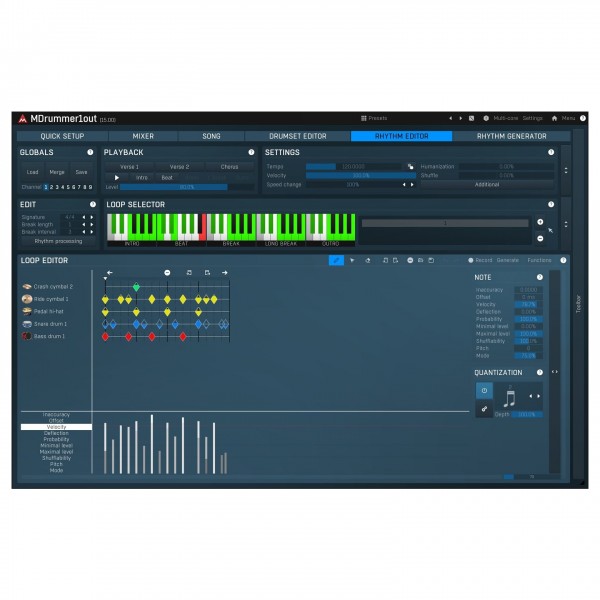Click previous preset arrow in title bar
The height and width of the screenshot is (600, 600).
click(450, 118)
